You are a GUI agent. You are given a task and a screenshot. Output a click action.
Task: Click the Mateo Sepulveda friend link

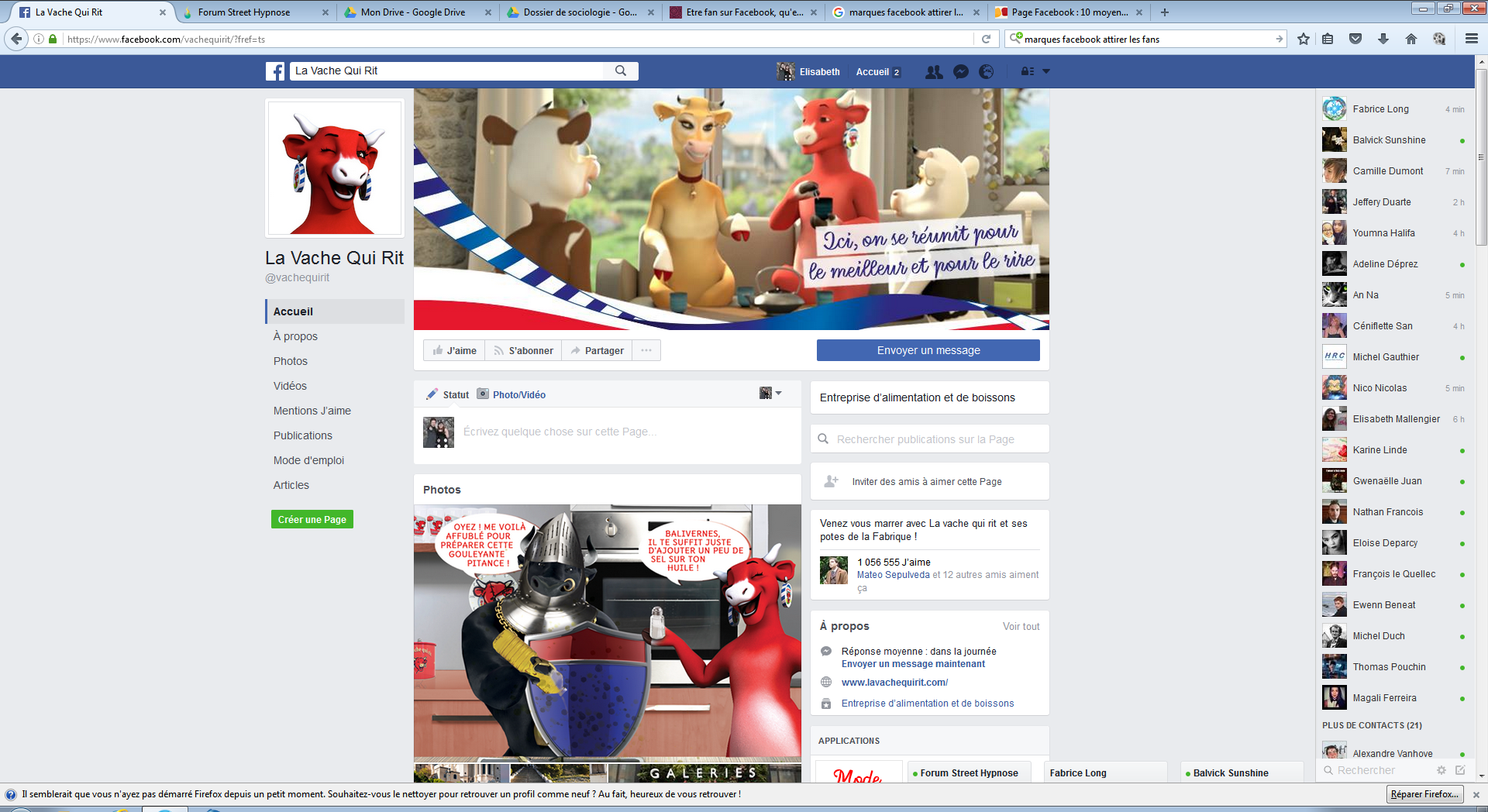pyautogui.click(x=894, y=575)
